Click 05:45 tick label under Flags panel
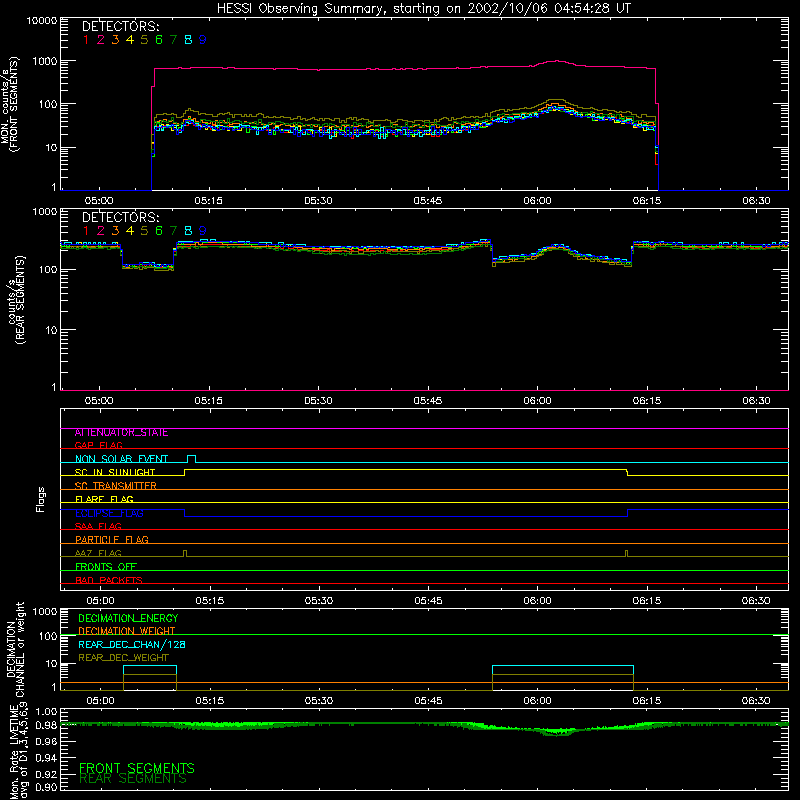Screen dimensions: 800x800 [x=429, y=601]
